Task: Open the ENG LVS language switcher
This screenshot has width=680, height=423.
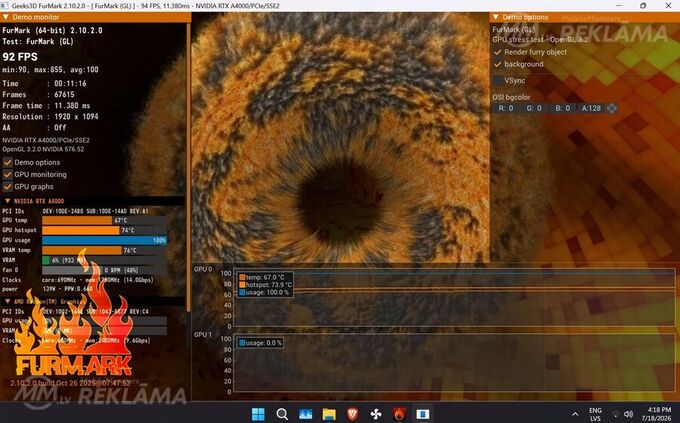Action: [595, 414]
